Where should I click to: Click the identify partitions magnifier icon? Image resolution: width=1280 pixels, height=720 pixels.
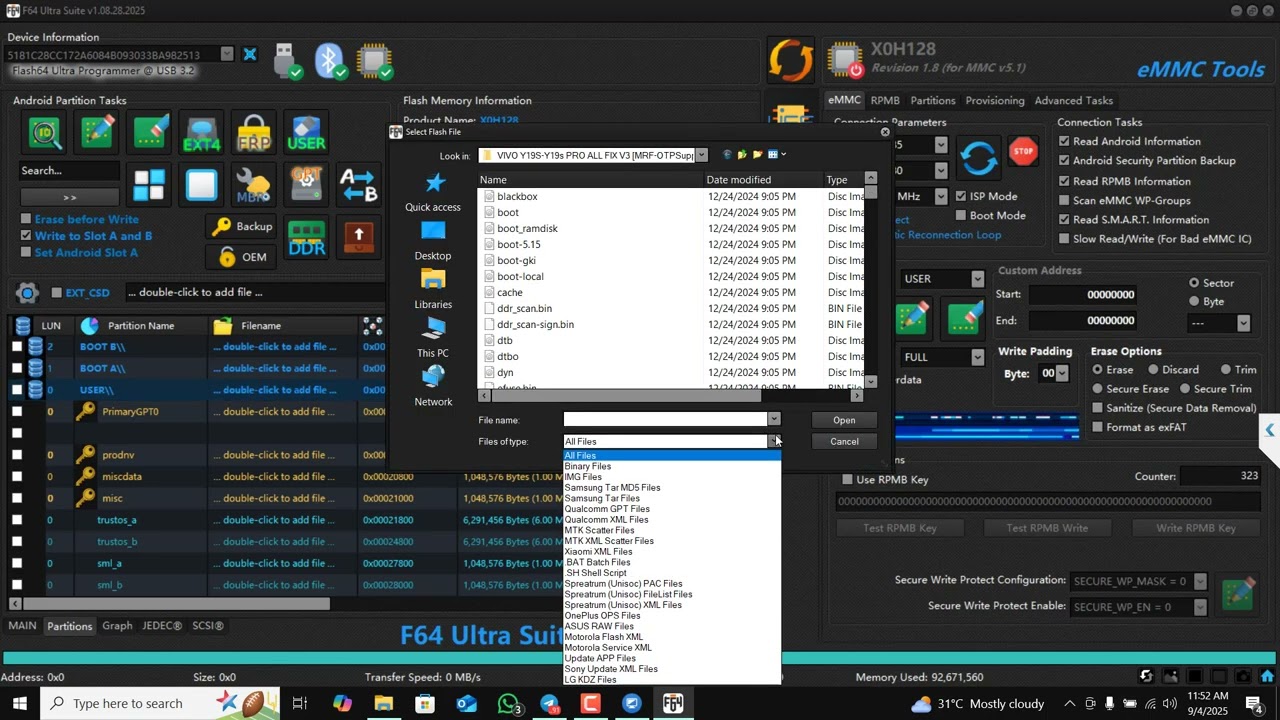pyautogui.click(x=45, y=133)
